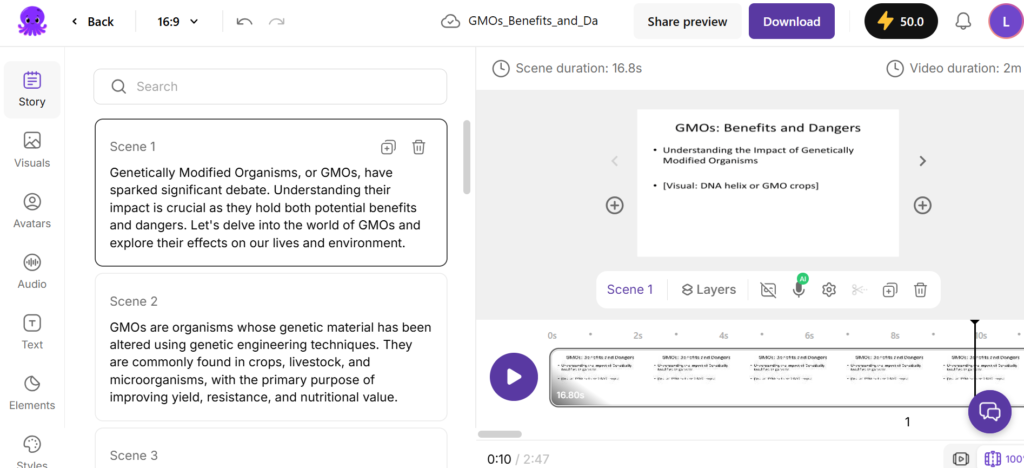Open scene settings gear in toolbar
Image resolution: width=1024 pixels, height=468 pixels.
tap(828, 290)
